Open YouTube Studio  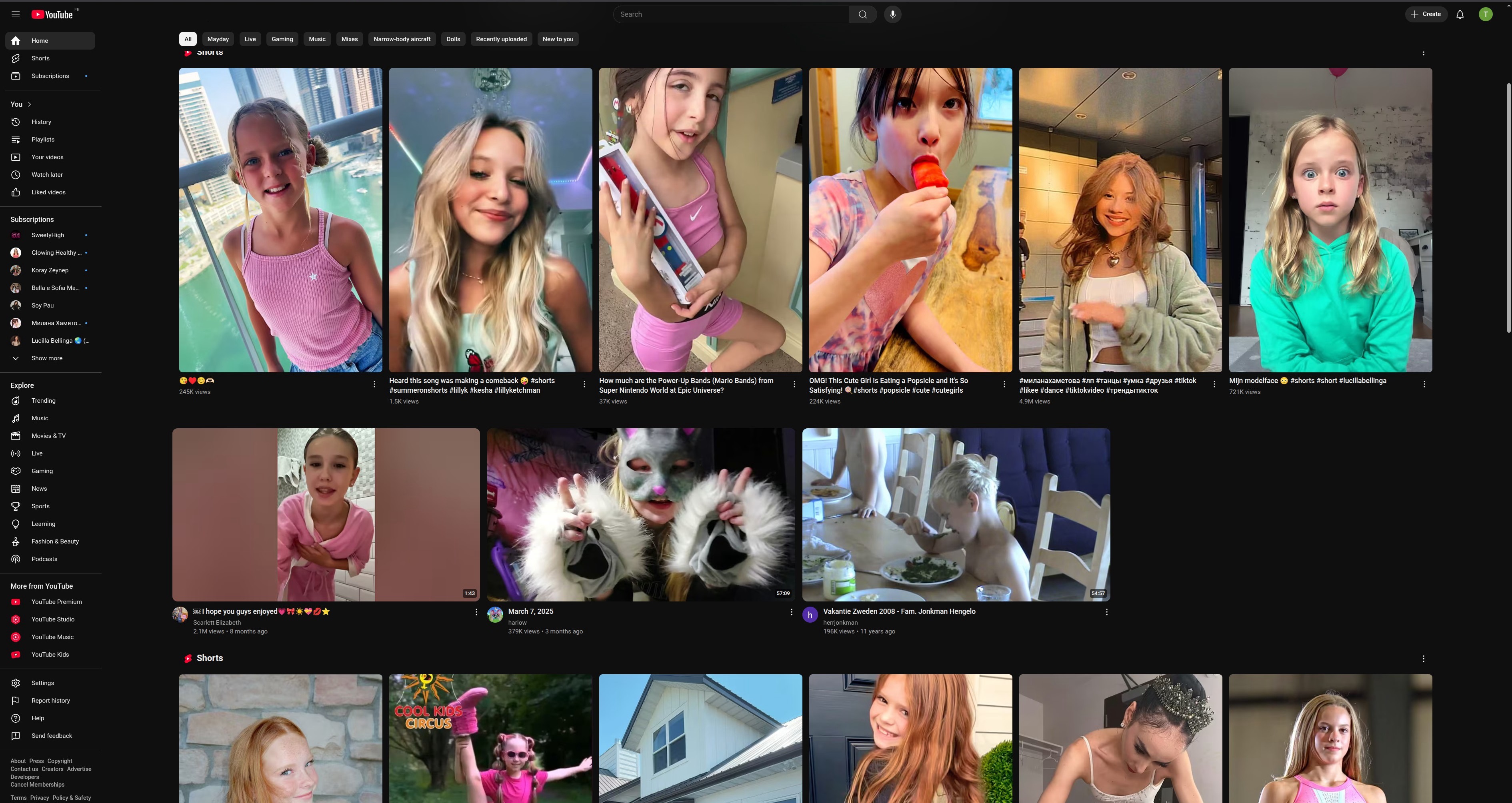[50, 619]
